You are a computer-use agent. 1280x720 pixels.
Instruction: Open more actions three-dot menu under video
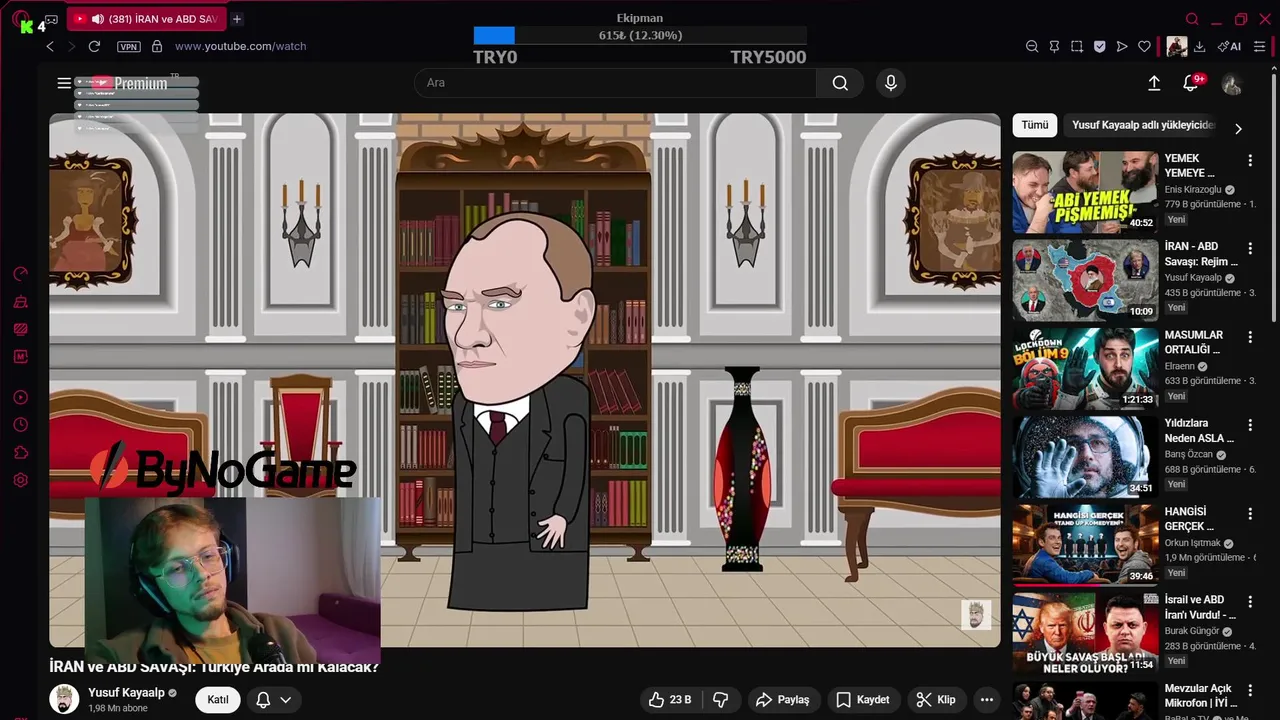(x=987, y=700)
